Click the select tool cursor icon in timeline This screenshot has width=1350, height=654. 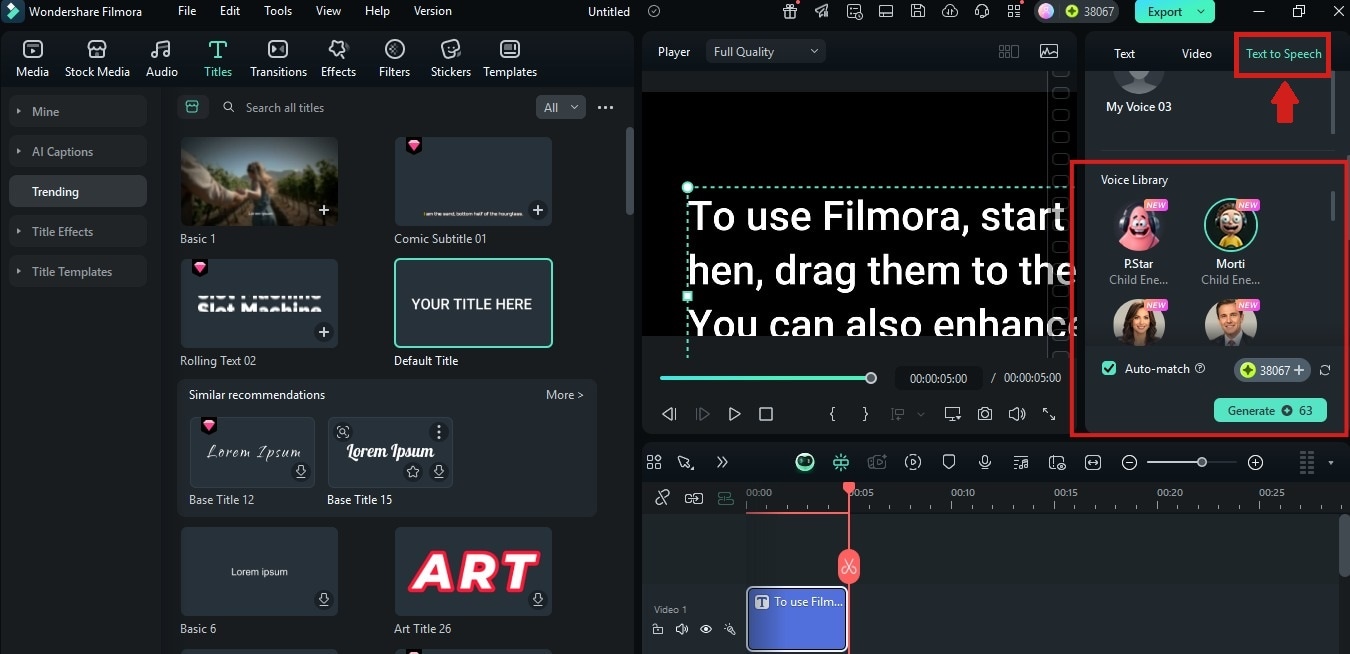pos(685,462)
